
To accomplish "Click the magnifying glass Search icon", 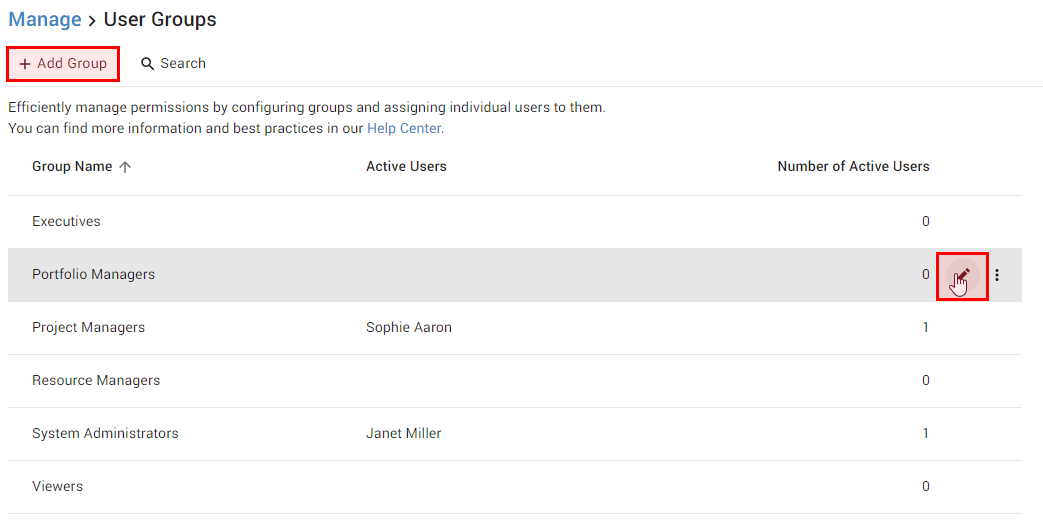I will coord(147,64).
